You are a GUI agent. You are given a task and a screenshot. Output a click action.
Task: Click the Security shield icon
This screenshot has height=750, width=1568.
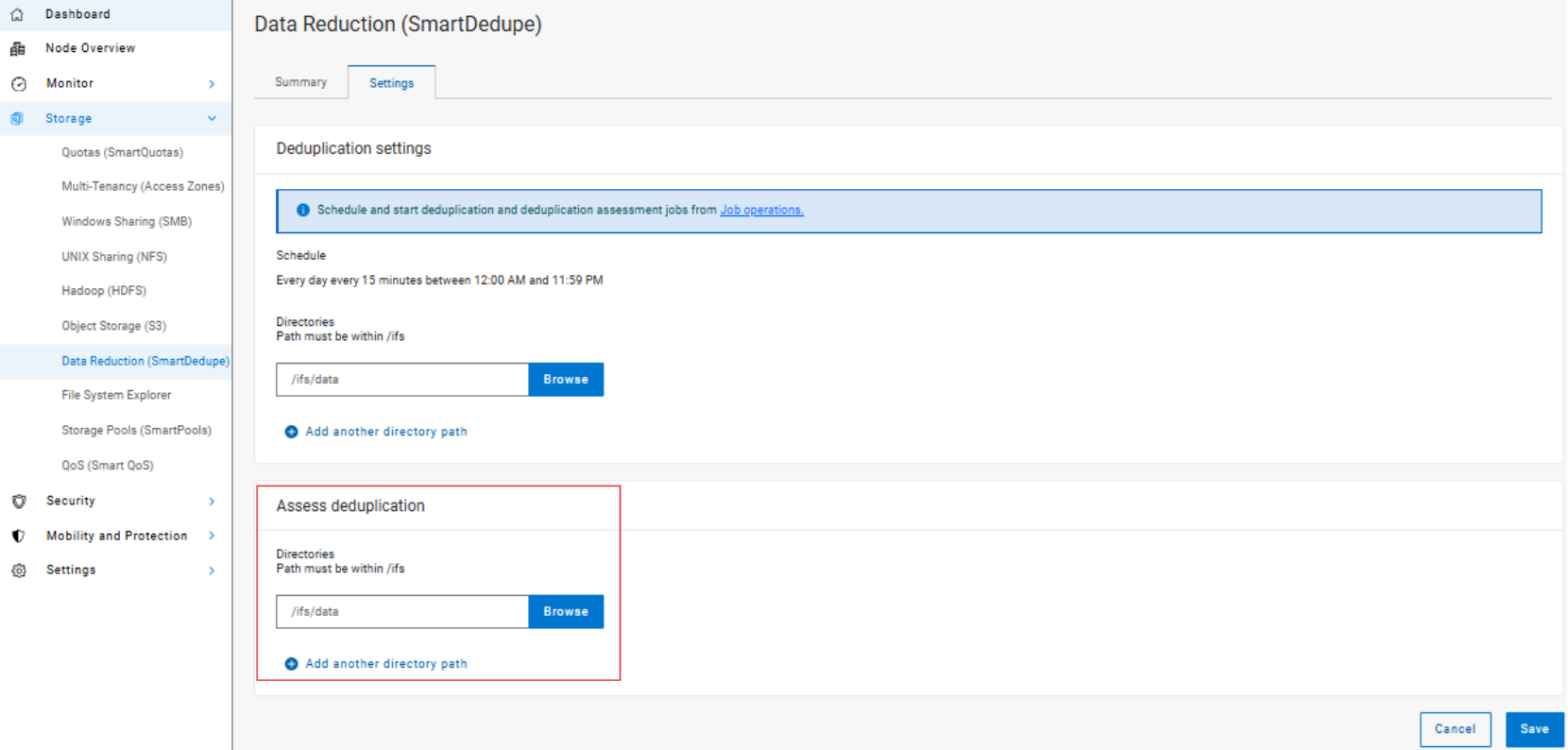point(18,502)
